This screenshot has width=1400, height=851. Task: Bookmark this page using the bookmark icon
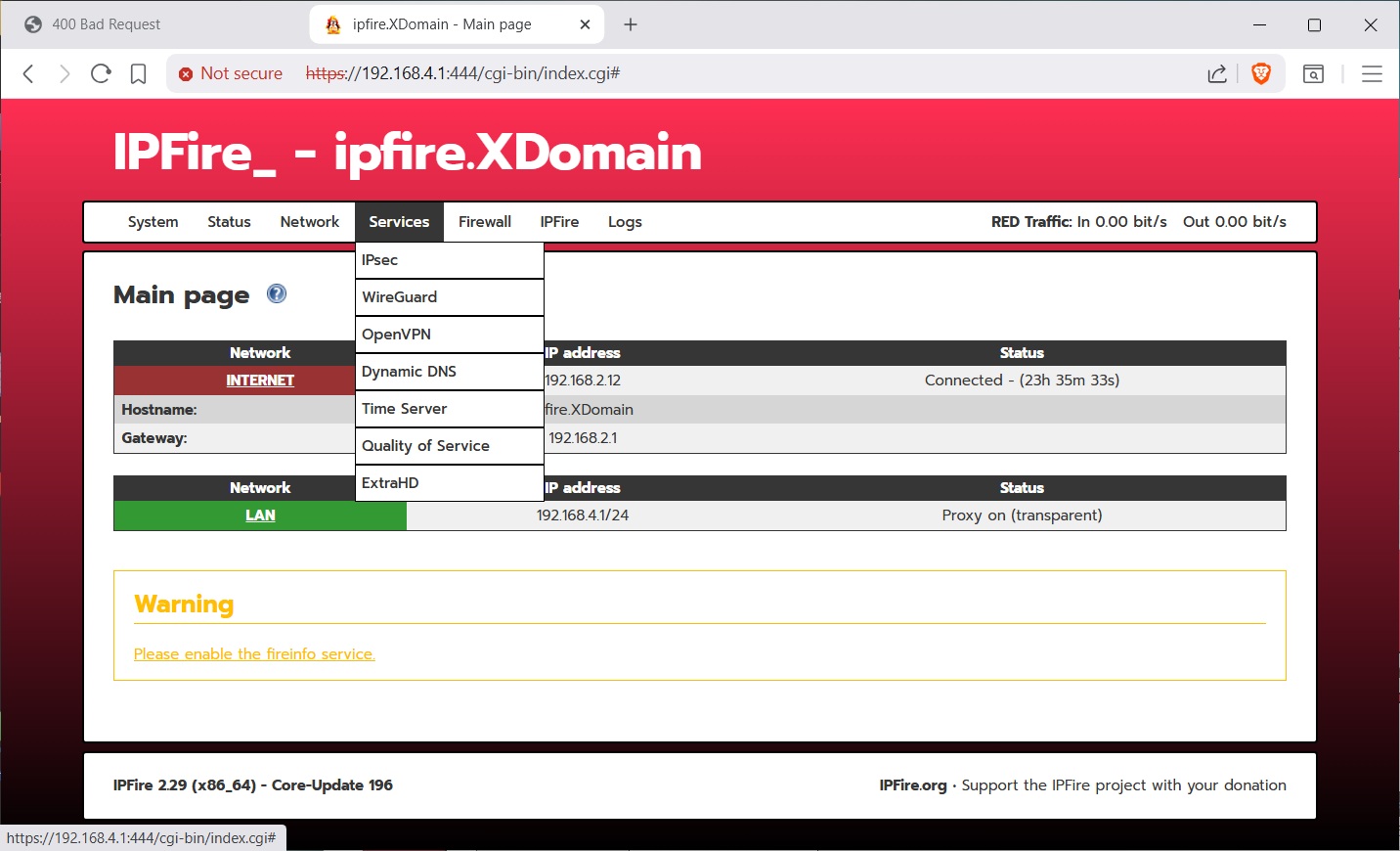pos(138,73)
